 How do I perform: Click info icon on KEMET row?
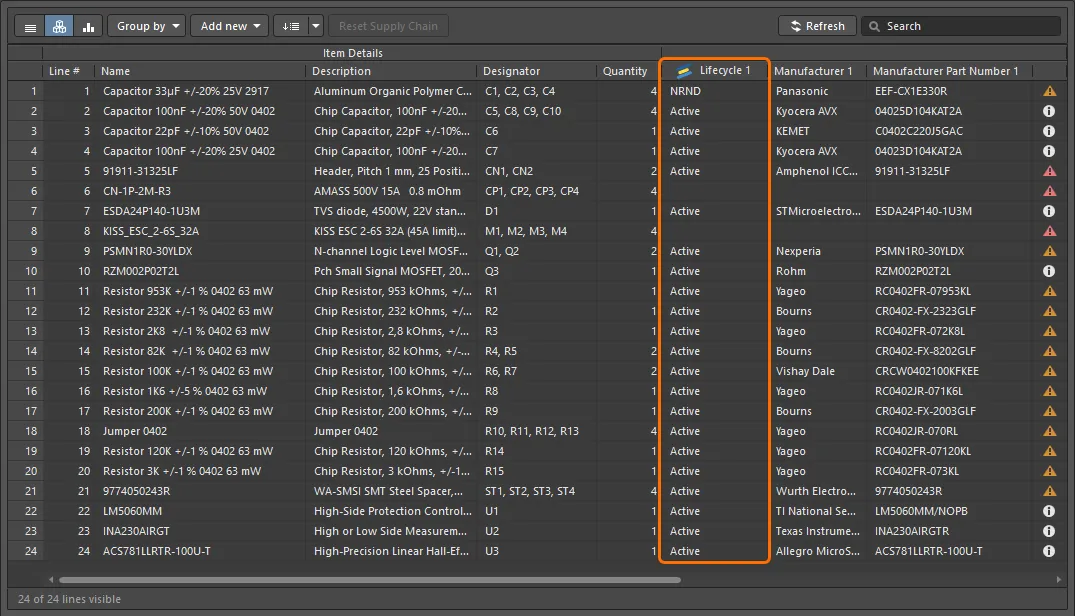click(1049, 131)
